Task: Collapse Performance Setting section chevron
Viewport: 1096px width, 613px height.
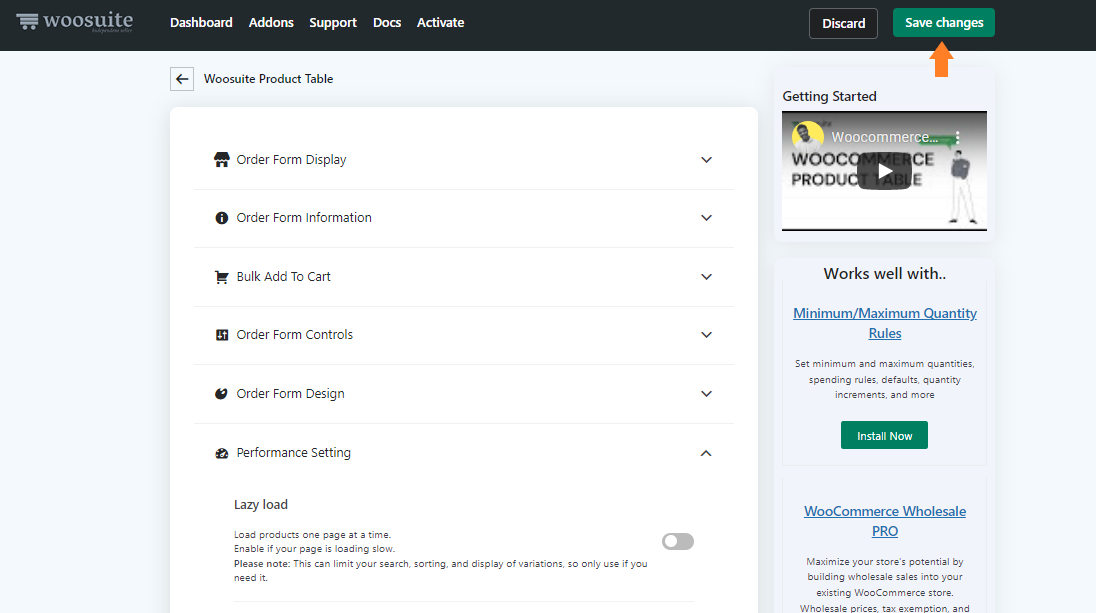Action: tap(706, 453)
